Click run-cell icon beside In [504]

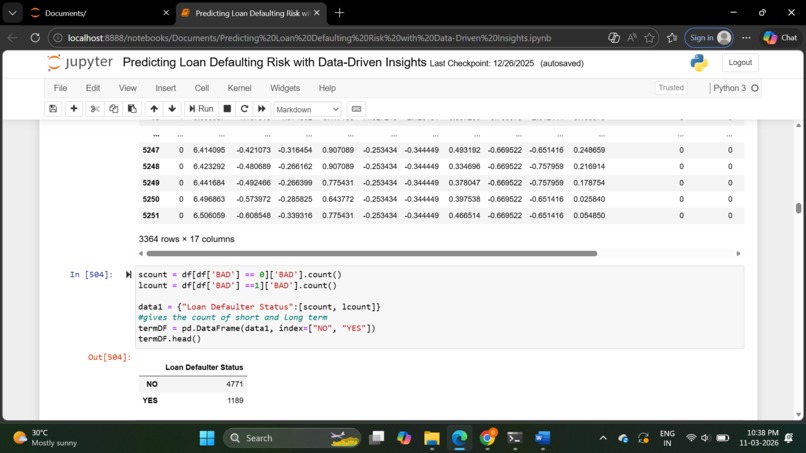pos(128,275)
